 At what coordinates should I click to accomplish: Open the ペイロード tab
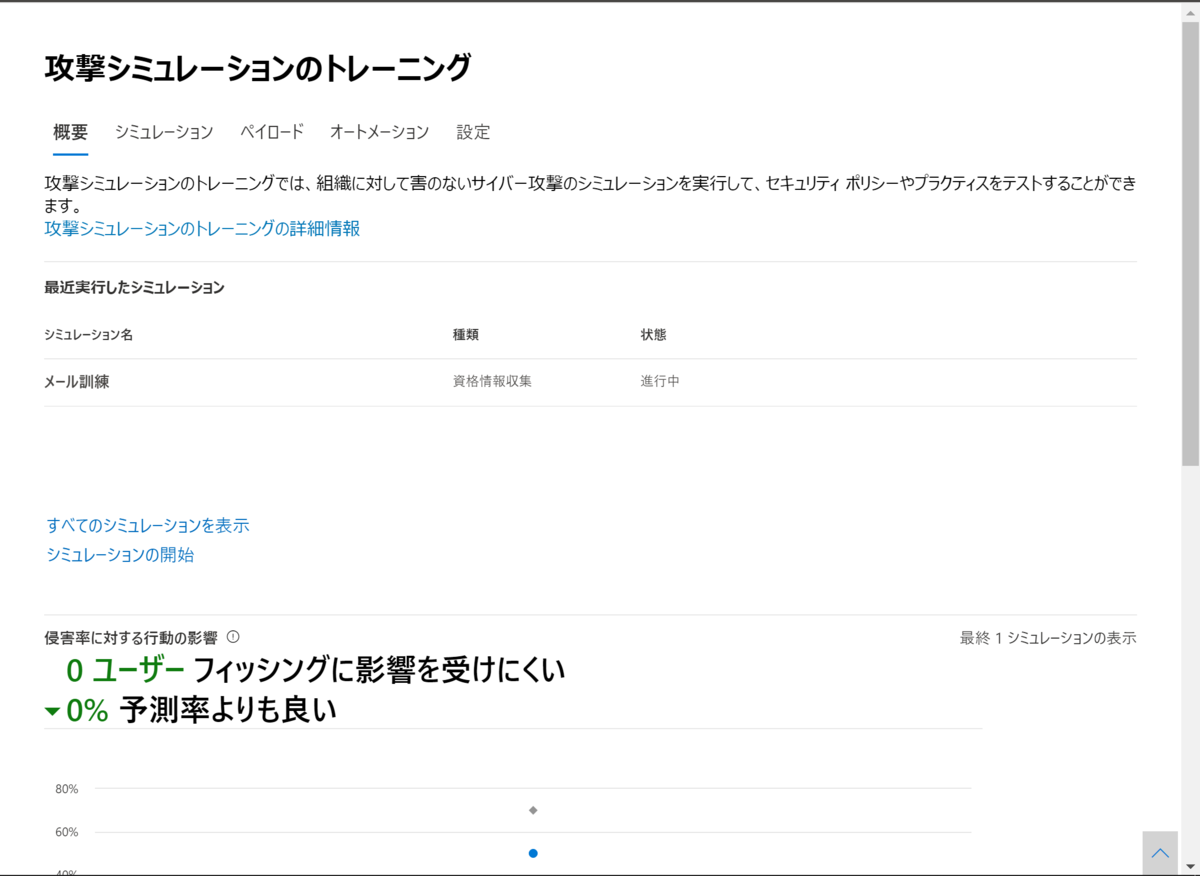pos(272,132)
